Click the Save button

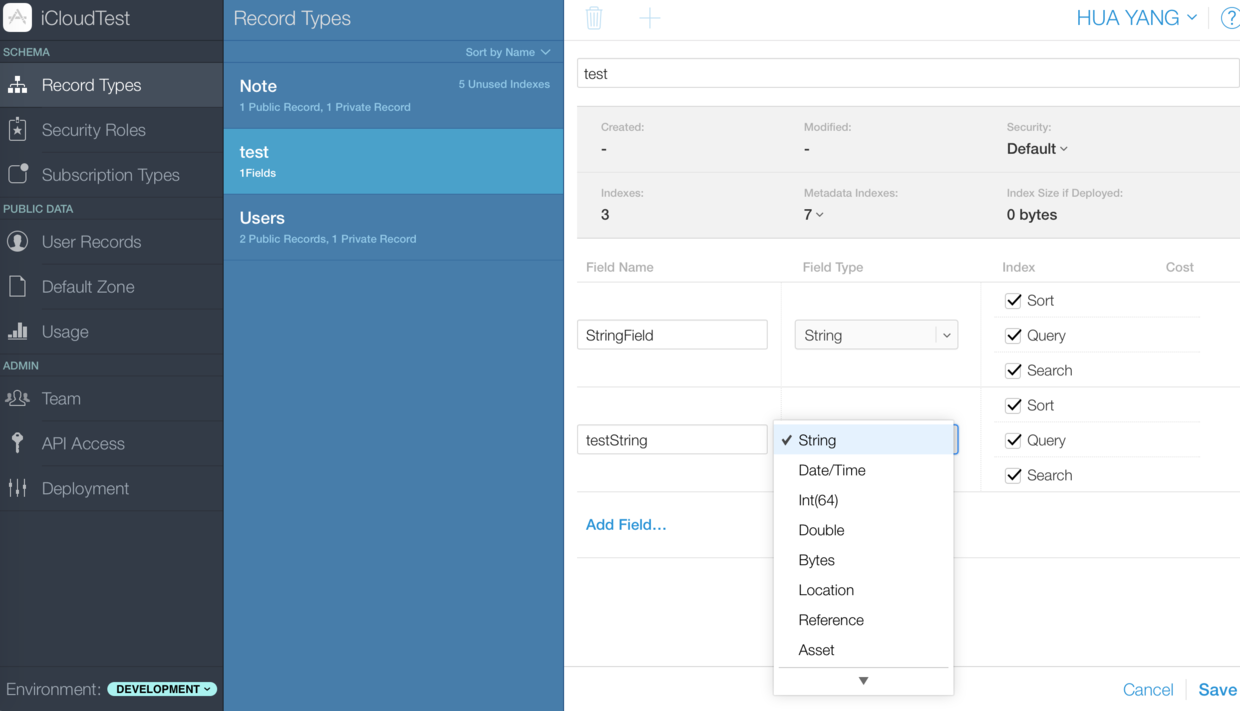point(1217,689)
